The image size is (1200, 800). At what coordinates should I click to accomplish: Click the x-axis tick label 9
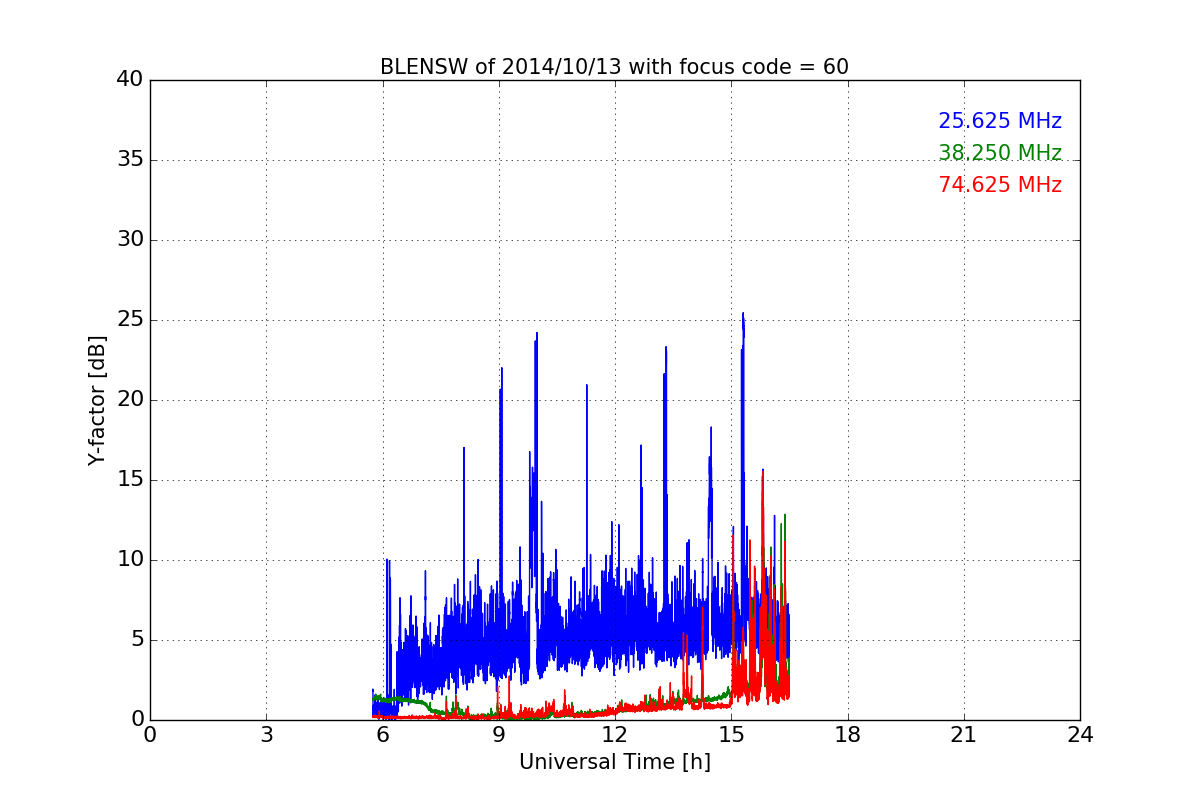(x=499, y=735)
